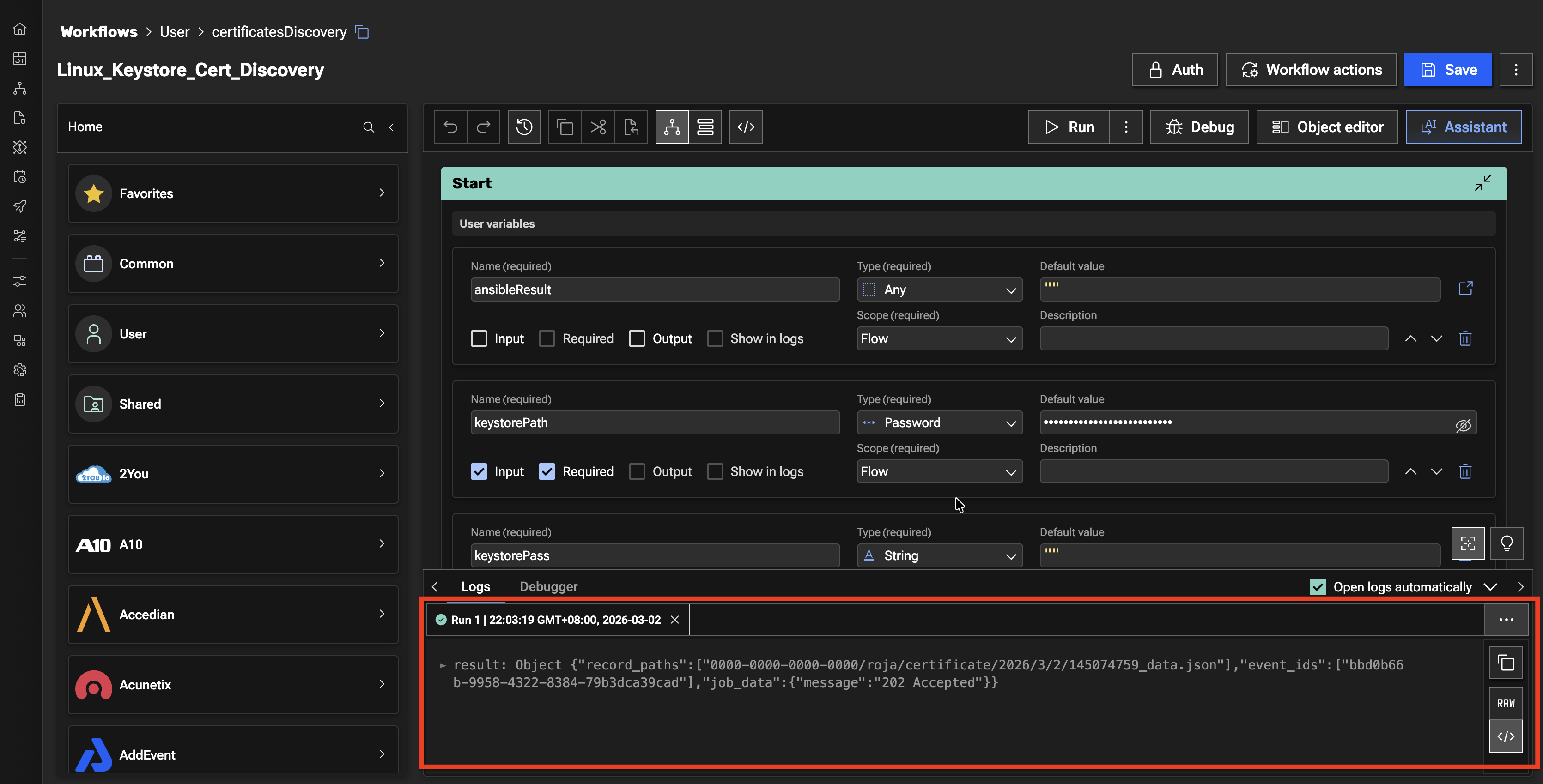This screenshot has width=1543, height=784.
Task: Collapse the Start block with shrink icon
Action: (x=1482, y=183)
